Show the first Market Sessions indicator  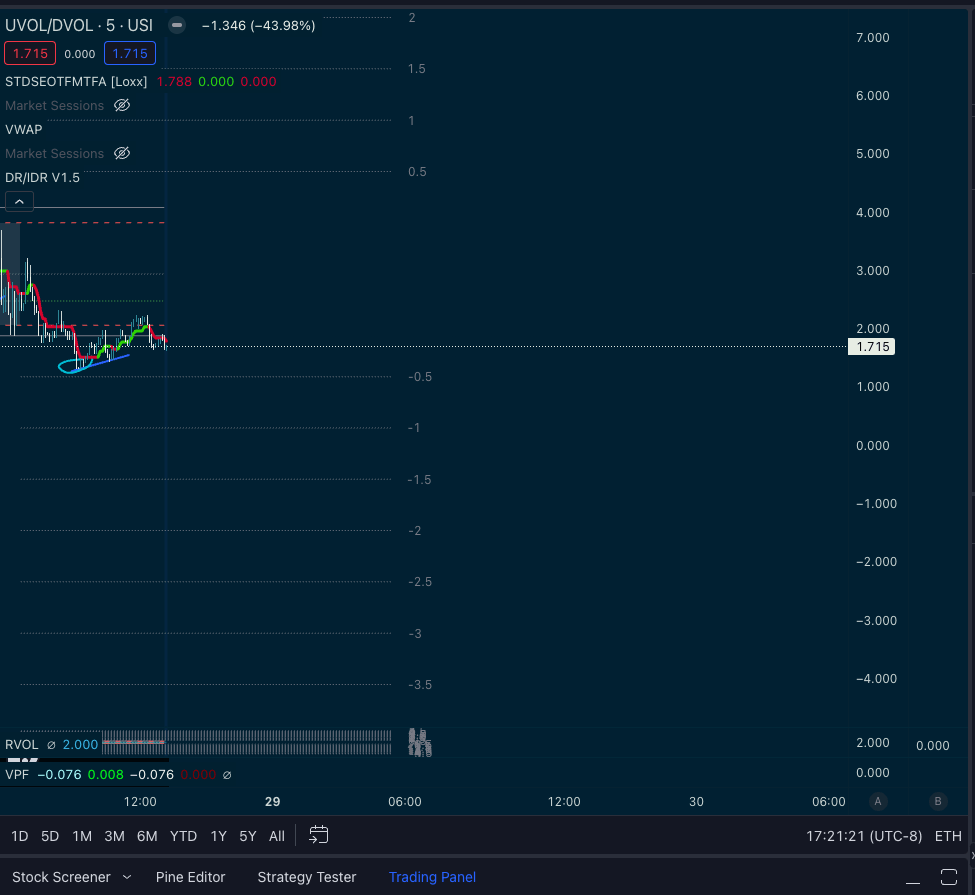point(122,105)
